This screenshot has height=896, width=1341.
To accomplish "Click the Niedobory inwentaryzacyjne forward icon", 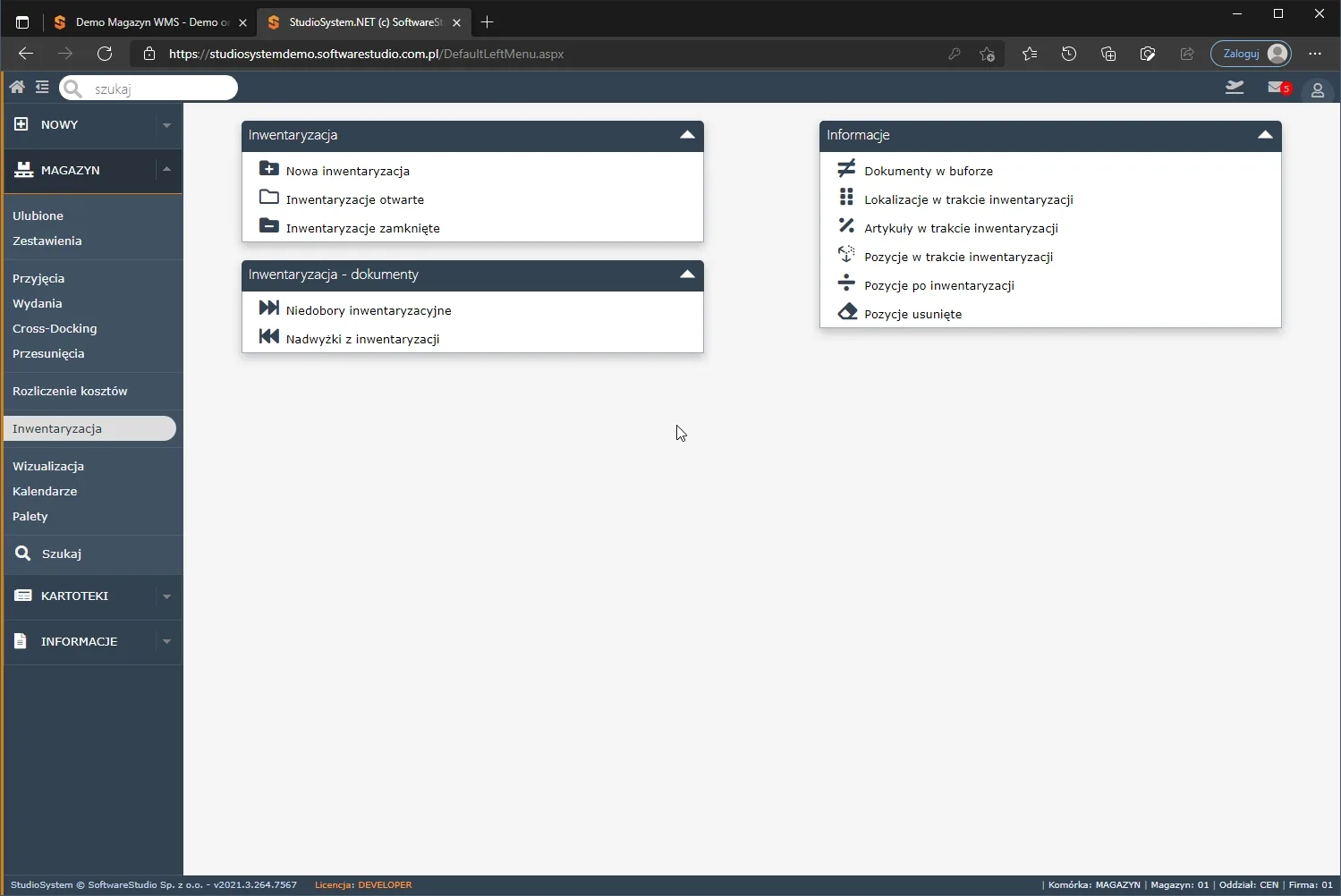I will point(268,308).
